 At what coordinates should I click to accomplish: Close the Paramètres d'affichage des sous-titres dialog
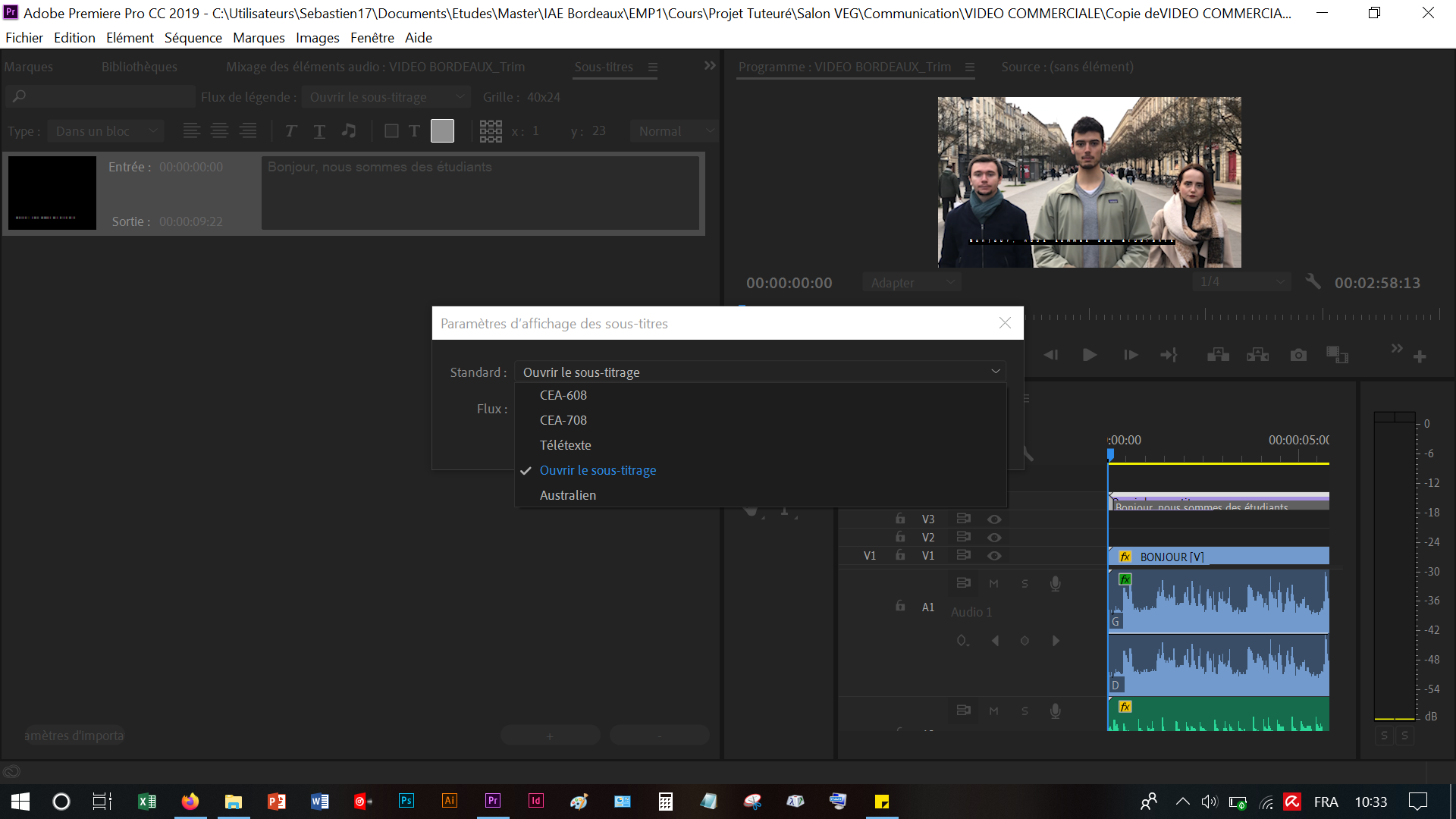coord(1005,323)
